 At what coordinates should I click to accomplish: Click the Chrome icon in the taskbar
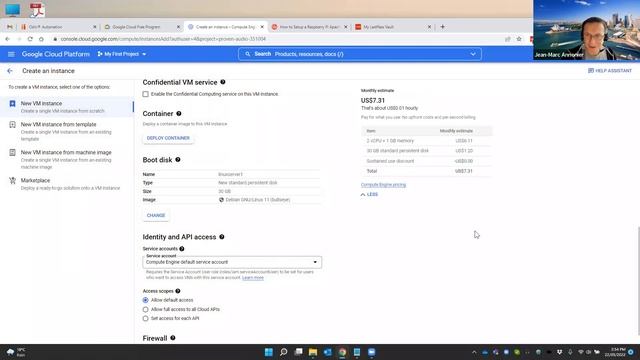(342, 352)
